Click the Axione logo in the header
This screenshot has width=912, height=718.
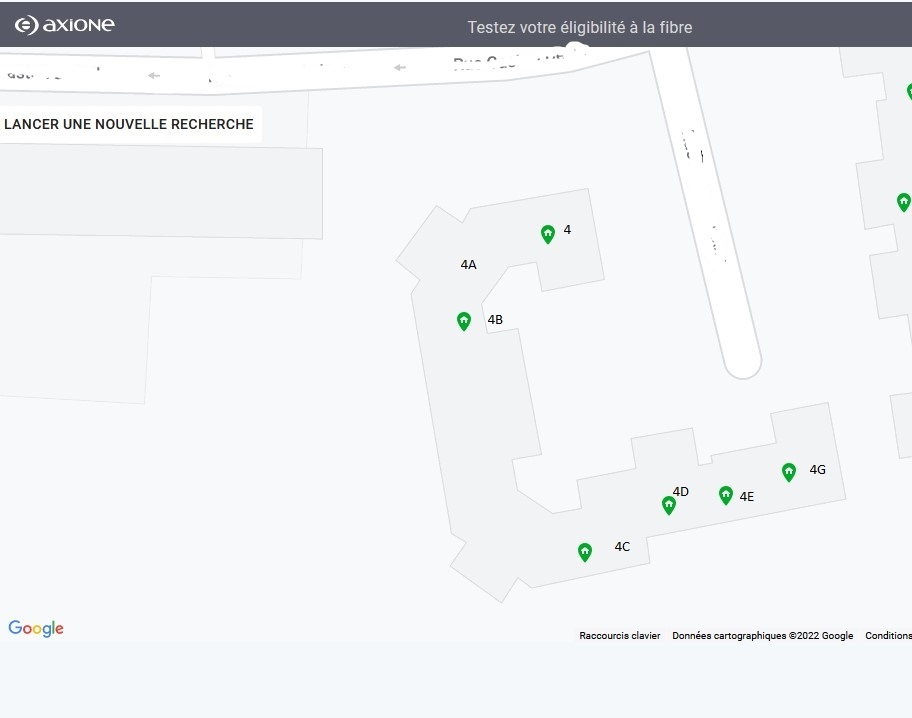(x=65, y=25)
